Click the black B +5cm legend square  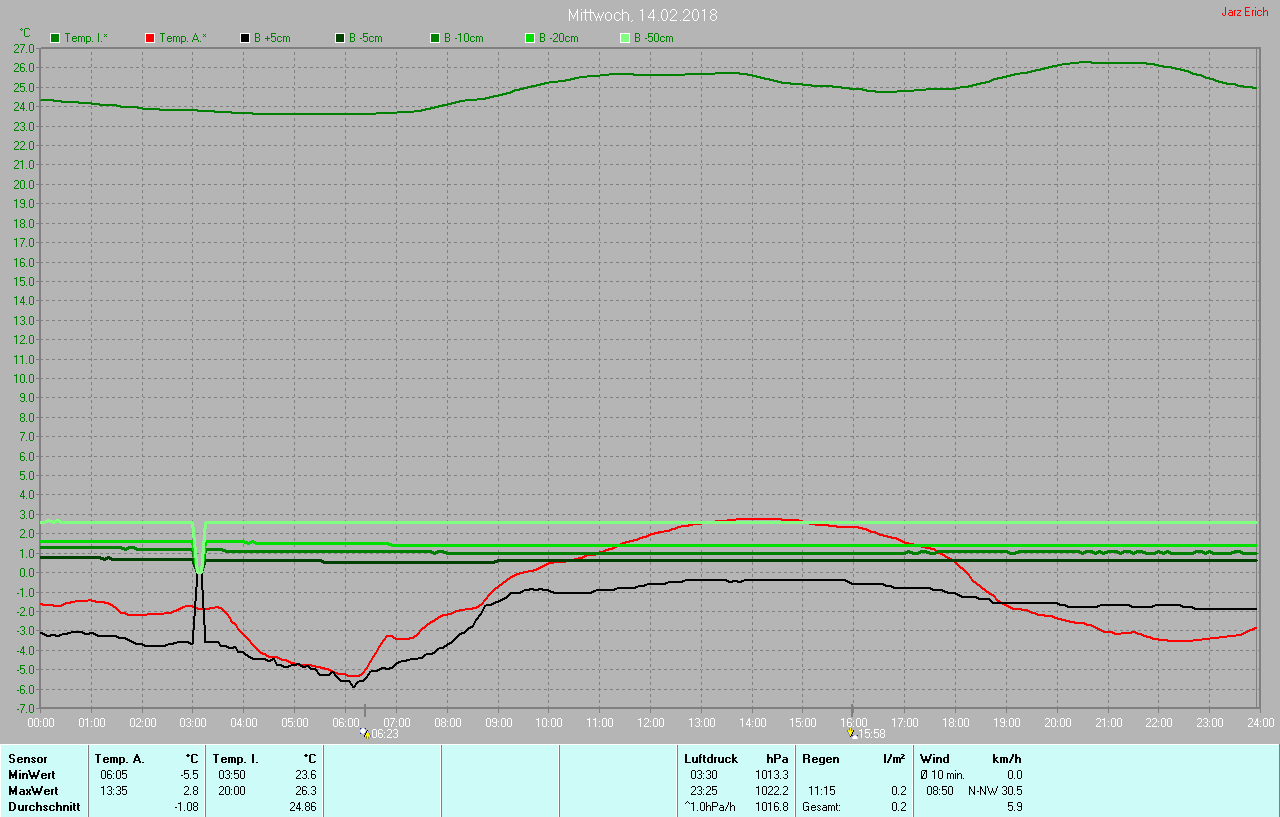tap(244, 38)
